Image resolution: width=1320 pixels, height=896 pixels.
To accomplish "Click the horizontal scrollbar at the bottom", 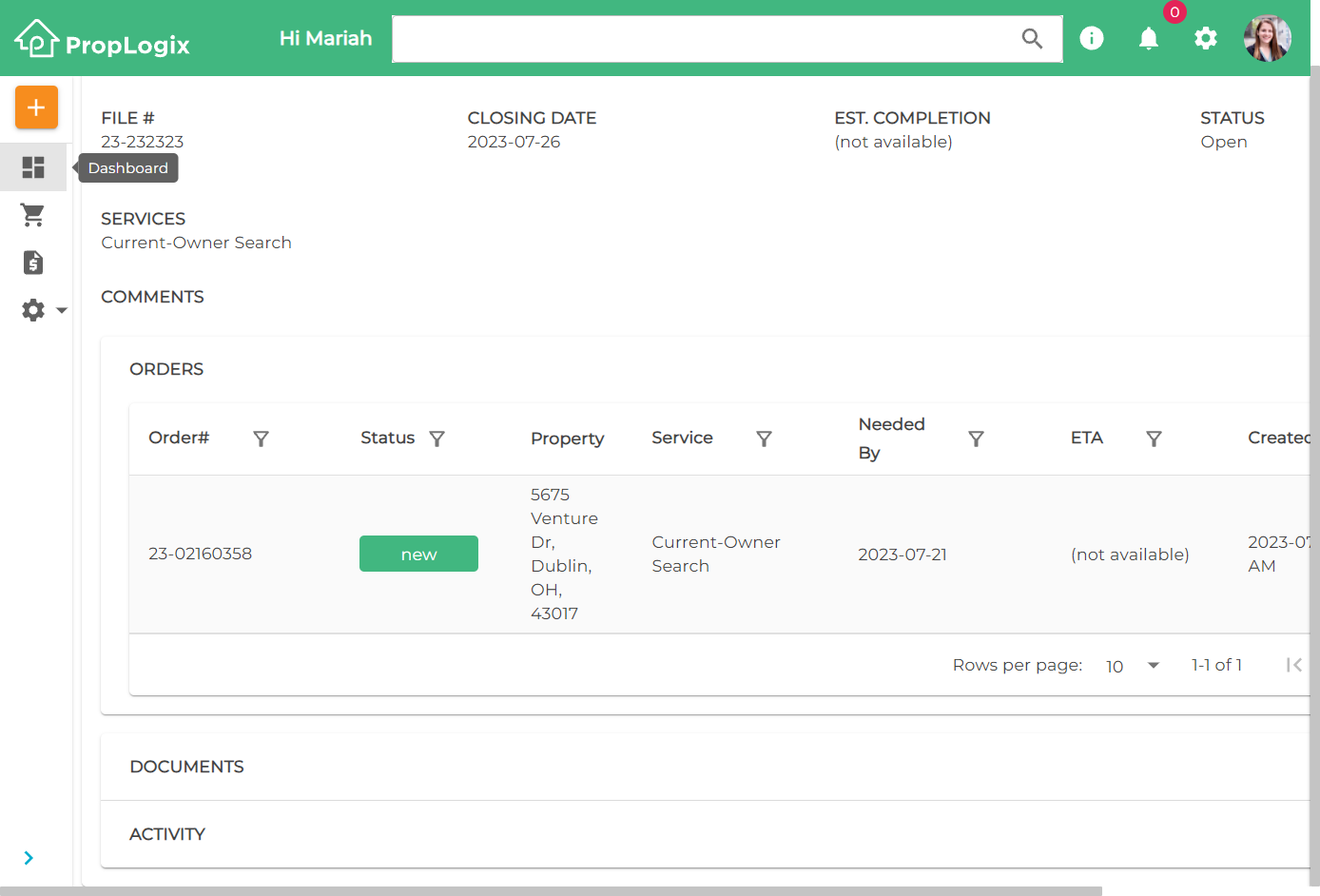I will tap(551, 891).
